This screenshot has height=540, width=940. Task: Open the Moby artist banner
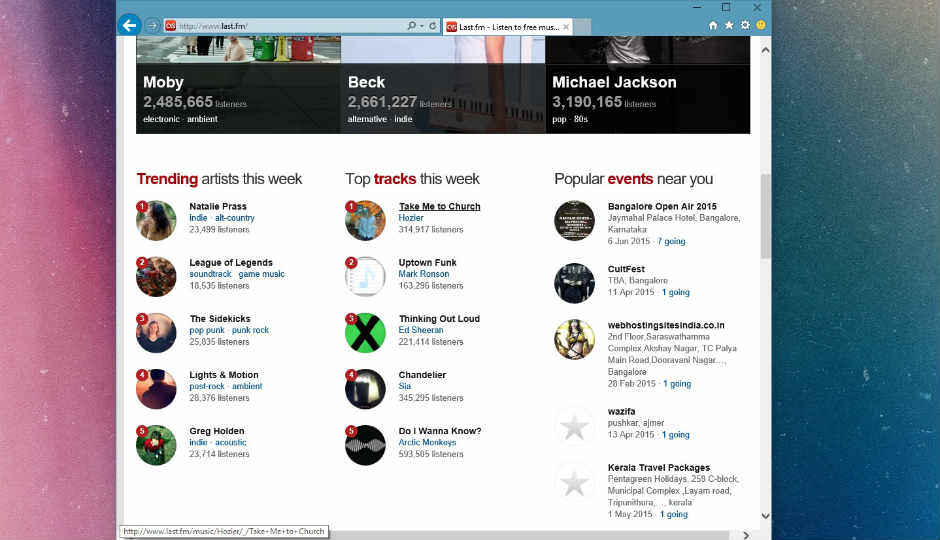[x=239, y=85]
